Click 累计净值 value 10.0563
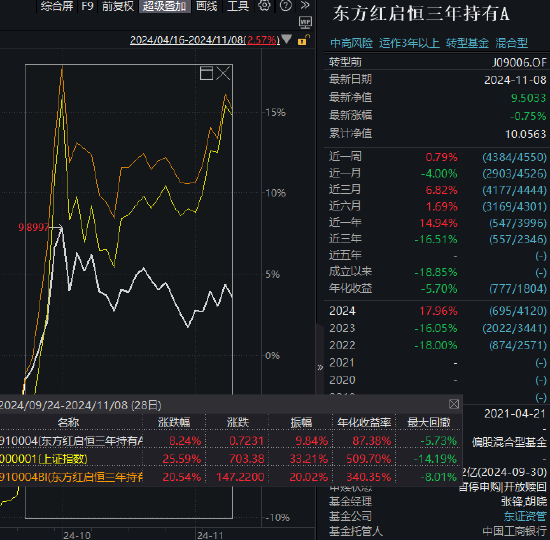The image size is (550, 540). tap(525, 134)
